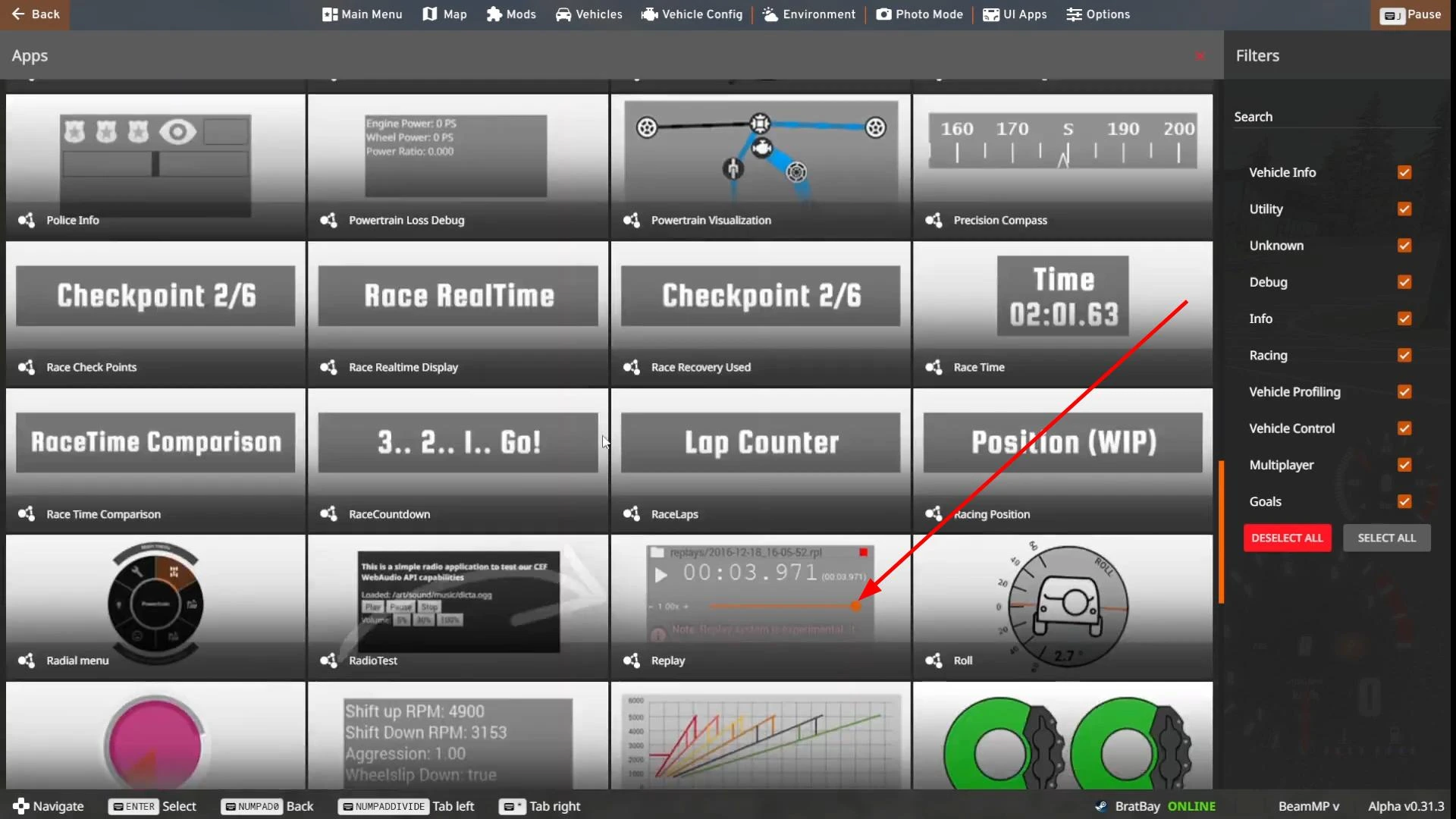This screenshot has width=1456, height=819.
Task: Disable the Multiplayer filter checkbox
Action: click(1404, 465)
